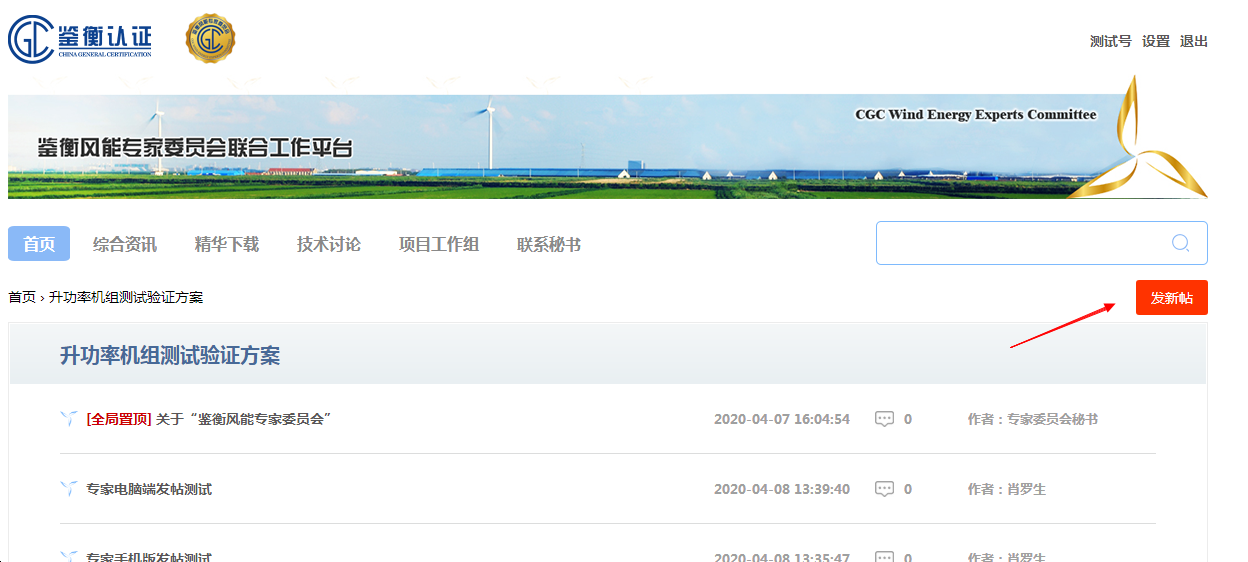Click wind turbine icon beside 专家电脑端发帖测试
The height and width of the screenshot is (562, 1248).
click(69, 489)
